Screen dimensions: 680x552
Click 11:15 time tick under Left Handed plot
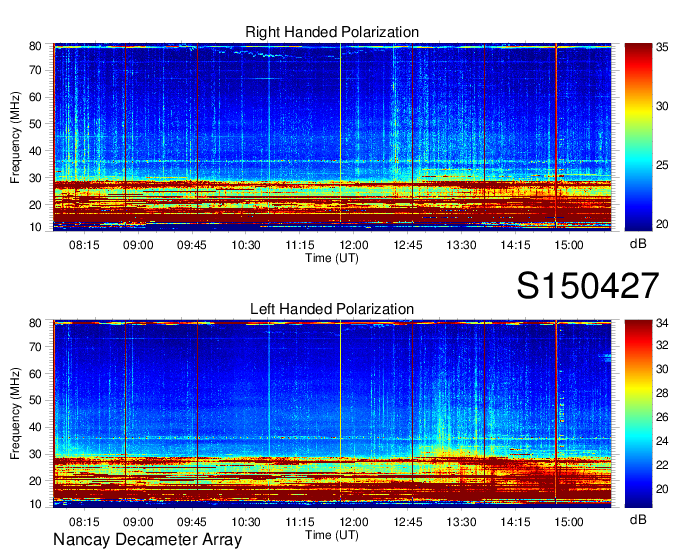click(x=300, y=522)
